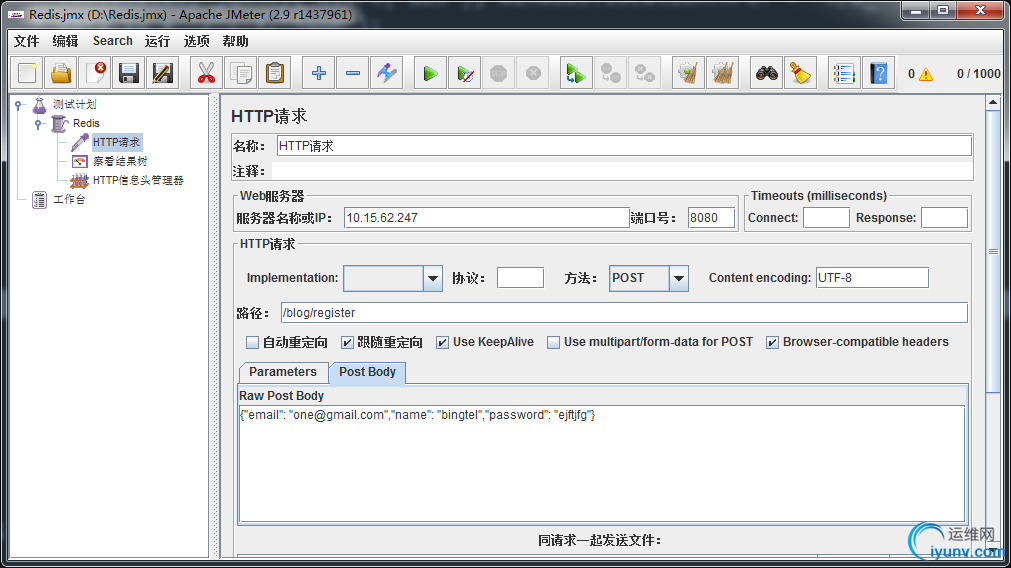The width and height of the screenshot is (1011, 568).
Task: Select 察看结果树 in the tree
Action: [120, 161]
